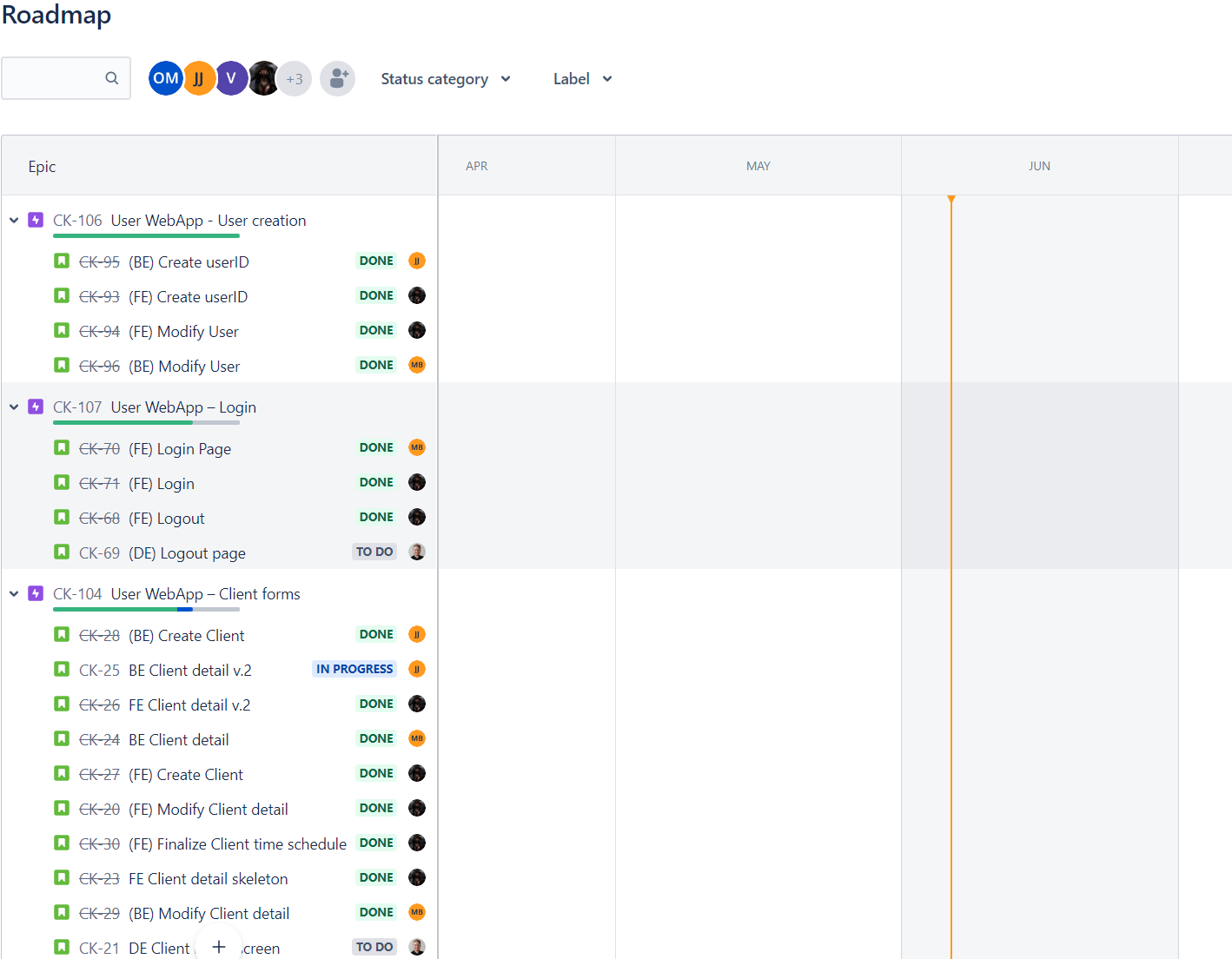Screen dimensions: 1232x959
Task: Click the CK-104 epic lightning icon
Action: tap(36, 593)
